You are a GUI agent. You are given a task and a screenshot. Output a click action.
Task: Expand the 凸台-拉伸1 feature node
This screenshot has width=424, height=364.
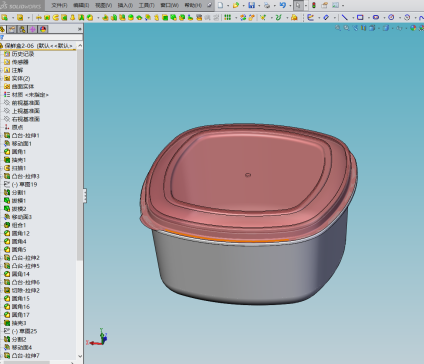click(x=1, y=135)
